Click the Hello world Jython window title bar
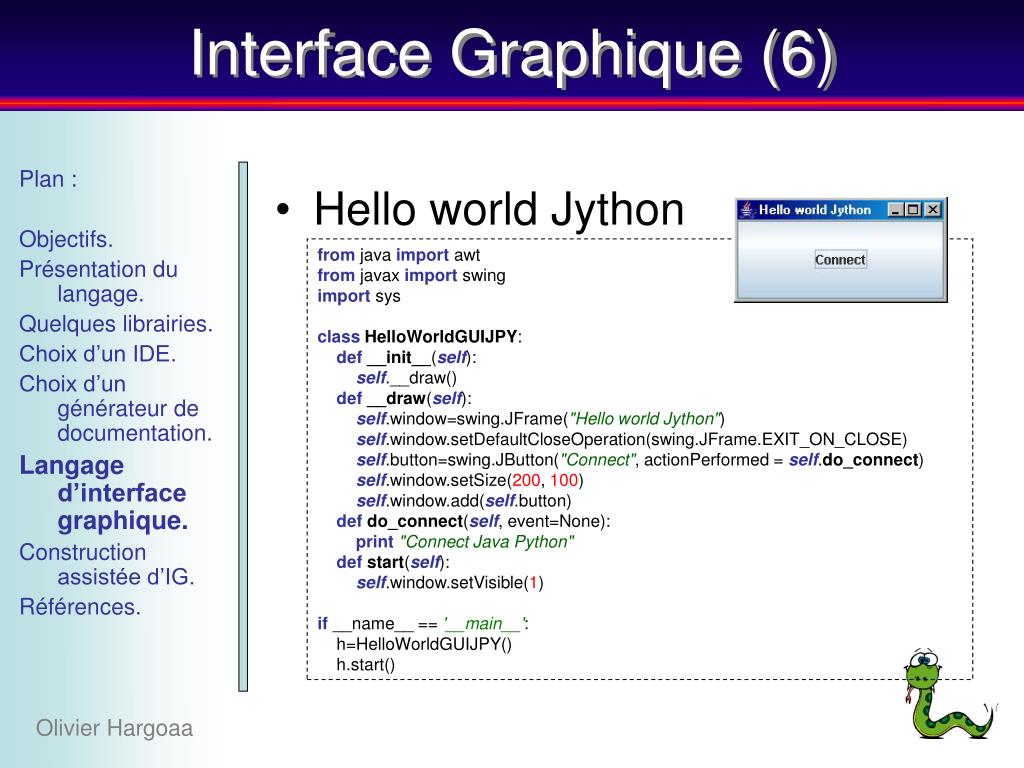The width and height of the screenshot is (1024, 768). click(x=840, y=210)
